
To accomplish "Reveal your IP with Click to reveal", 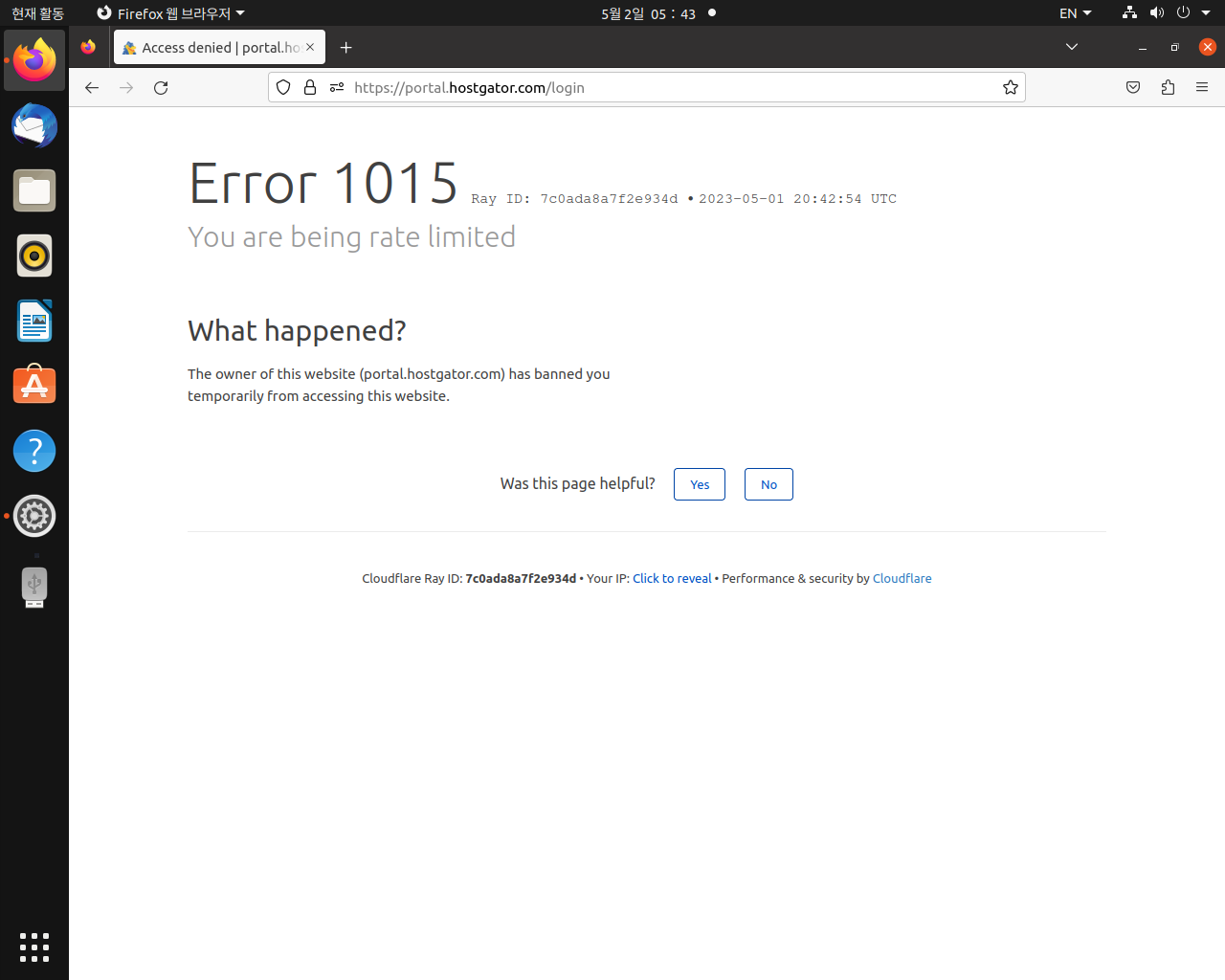I will [672, 578].
